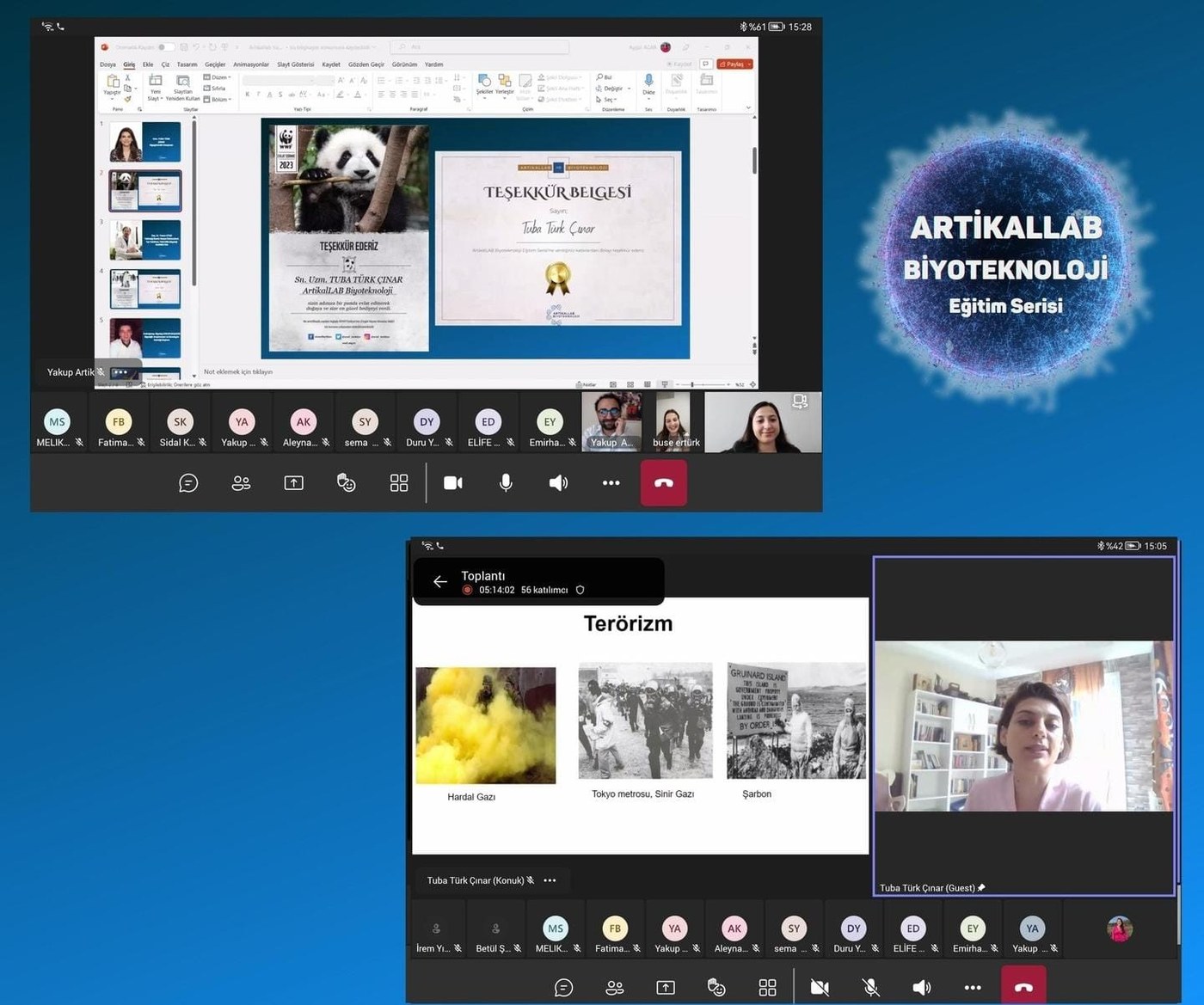Click the shield icon beside 56 katılımcı
This screenshot has height=1005, width=1204.
(580, 590)
